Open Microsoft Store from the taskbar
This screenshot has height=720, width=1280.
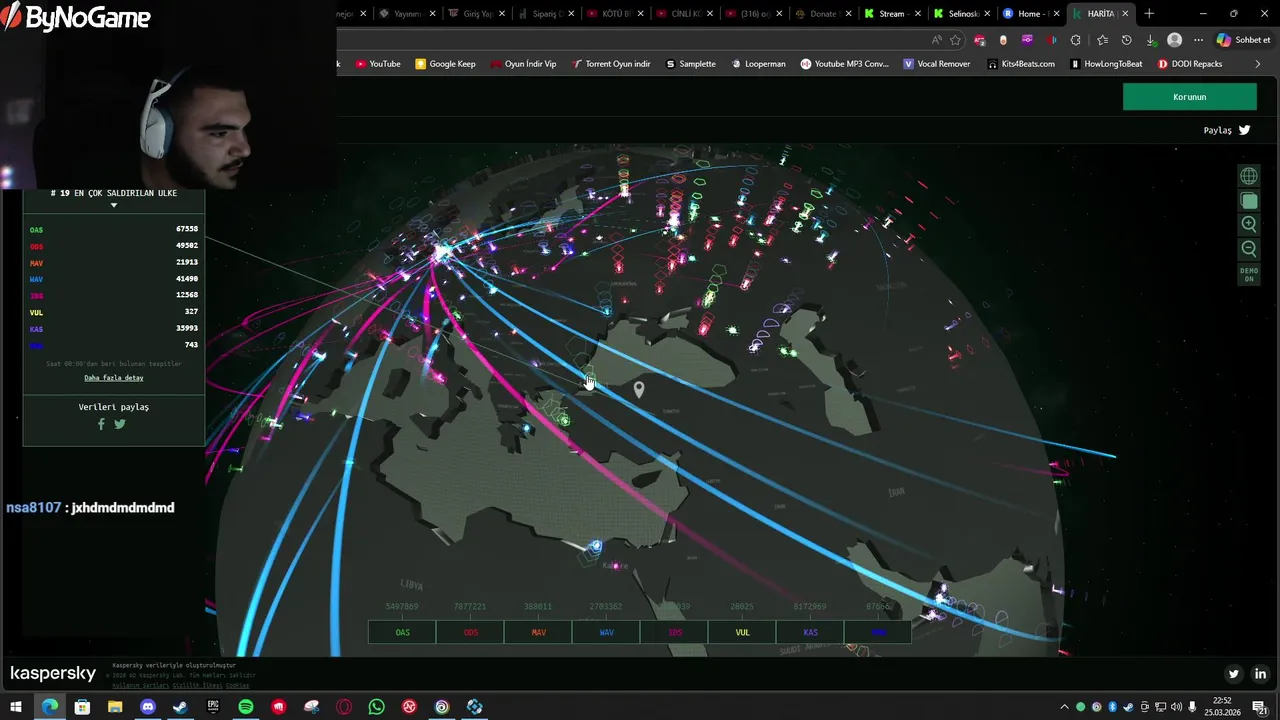pos(82,707)
